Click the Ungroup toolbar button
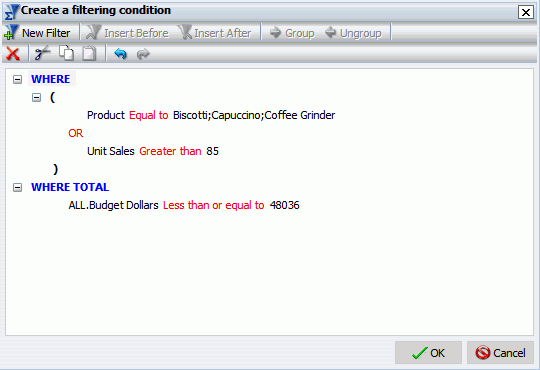The height and width of the screenshot is (370, 540). click(353, 33)
